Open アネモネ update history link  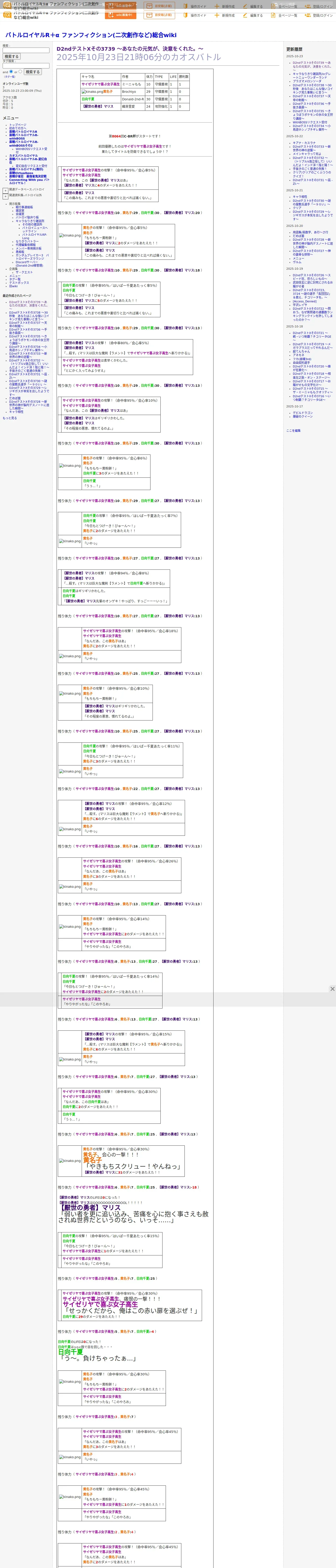298,355
